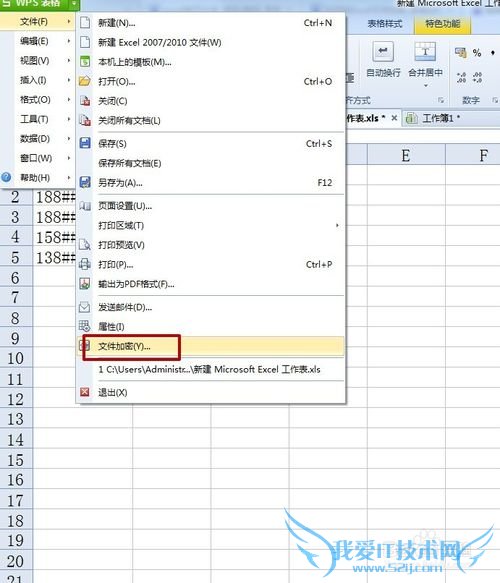The width and height of the screenshot is (500, 583).
Task: Click the floppy disk icon beside 保存(S)
Action: (85, 143)
